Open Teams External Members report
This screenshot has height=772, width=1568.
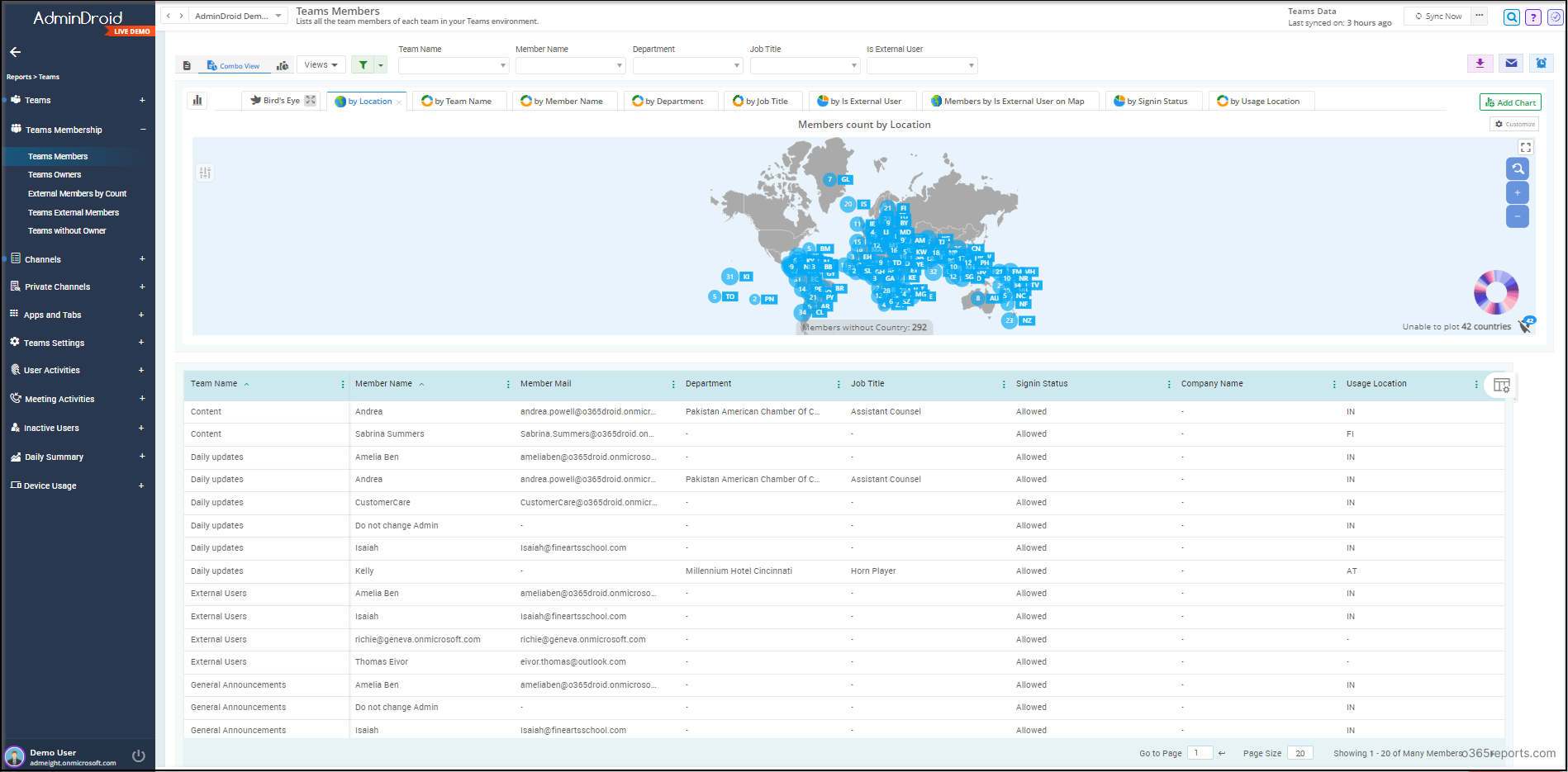(x=74, y=213)
